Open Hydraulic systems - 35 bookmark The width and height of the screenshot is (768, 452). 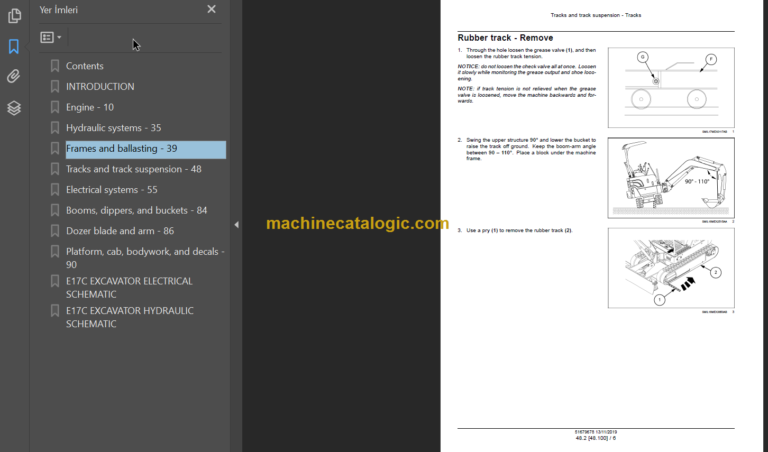click(114, 128)
